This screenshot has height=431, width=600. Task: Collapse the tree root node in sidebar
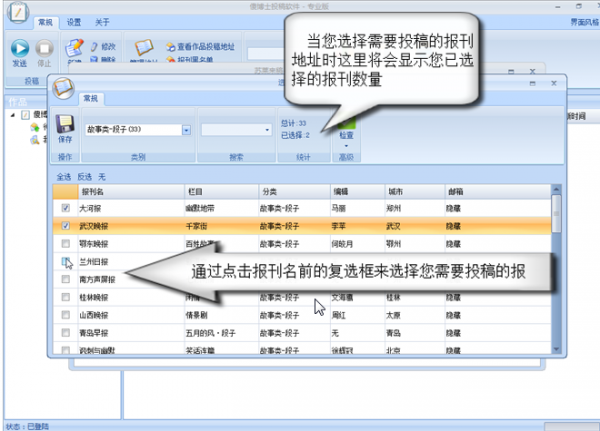pos(13,115)
